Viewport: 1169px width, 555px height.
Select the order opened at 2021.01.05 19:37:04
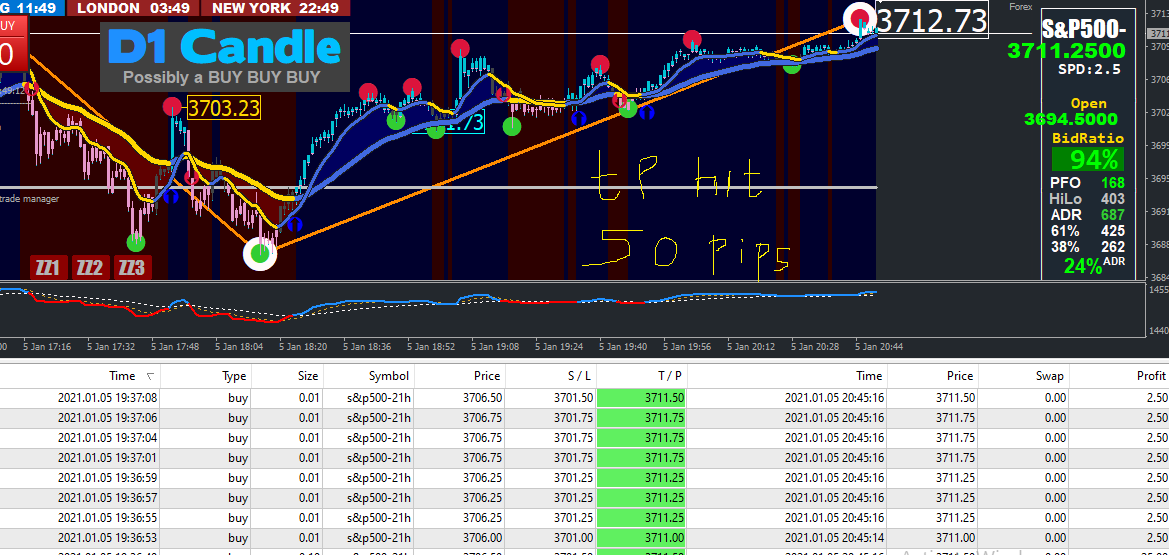(x=584, y=438)
